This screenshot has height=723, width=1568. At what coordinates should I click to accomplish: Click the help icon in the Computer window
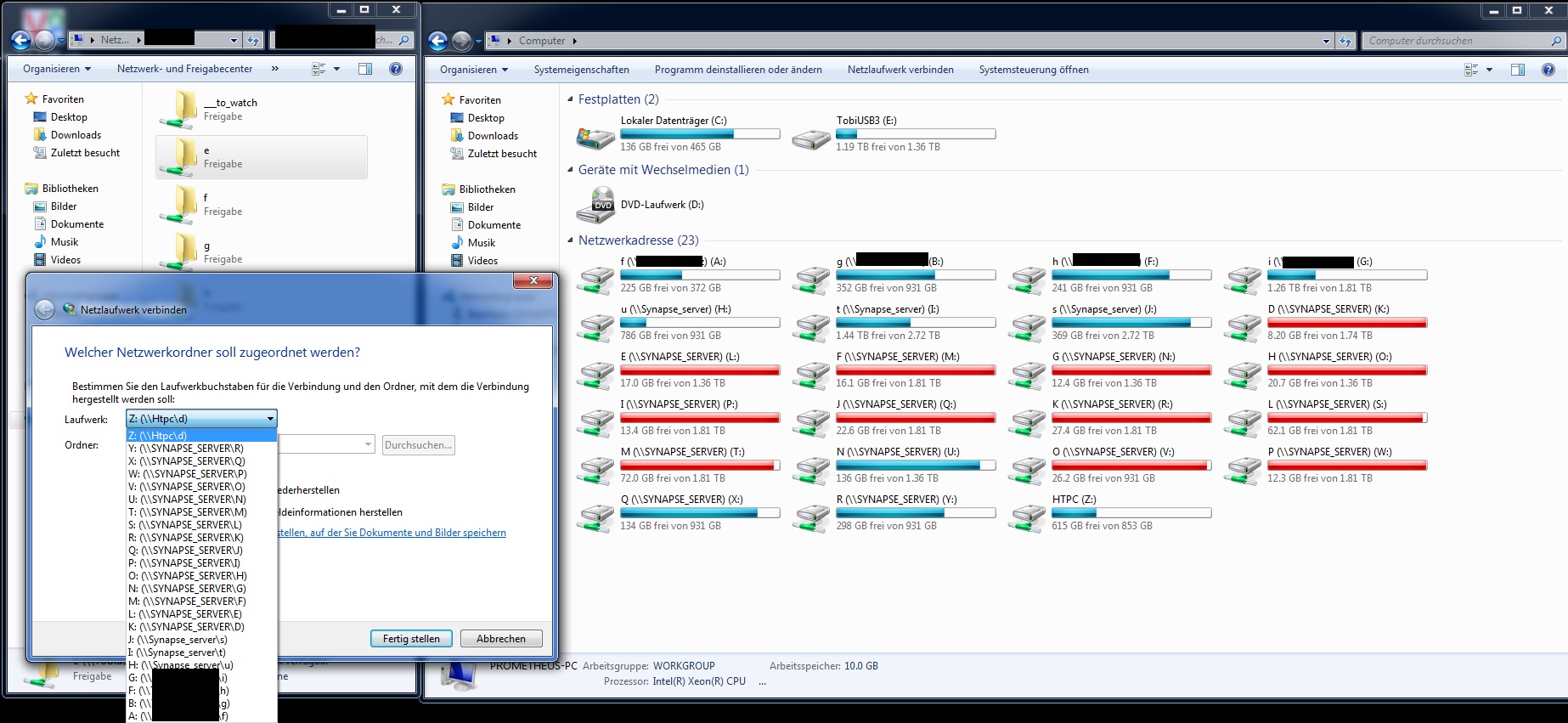click(x=1548, y=70)
